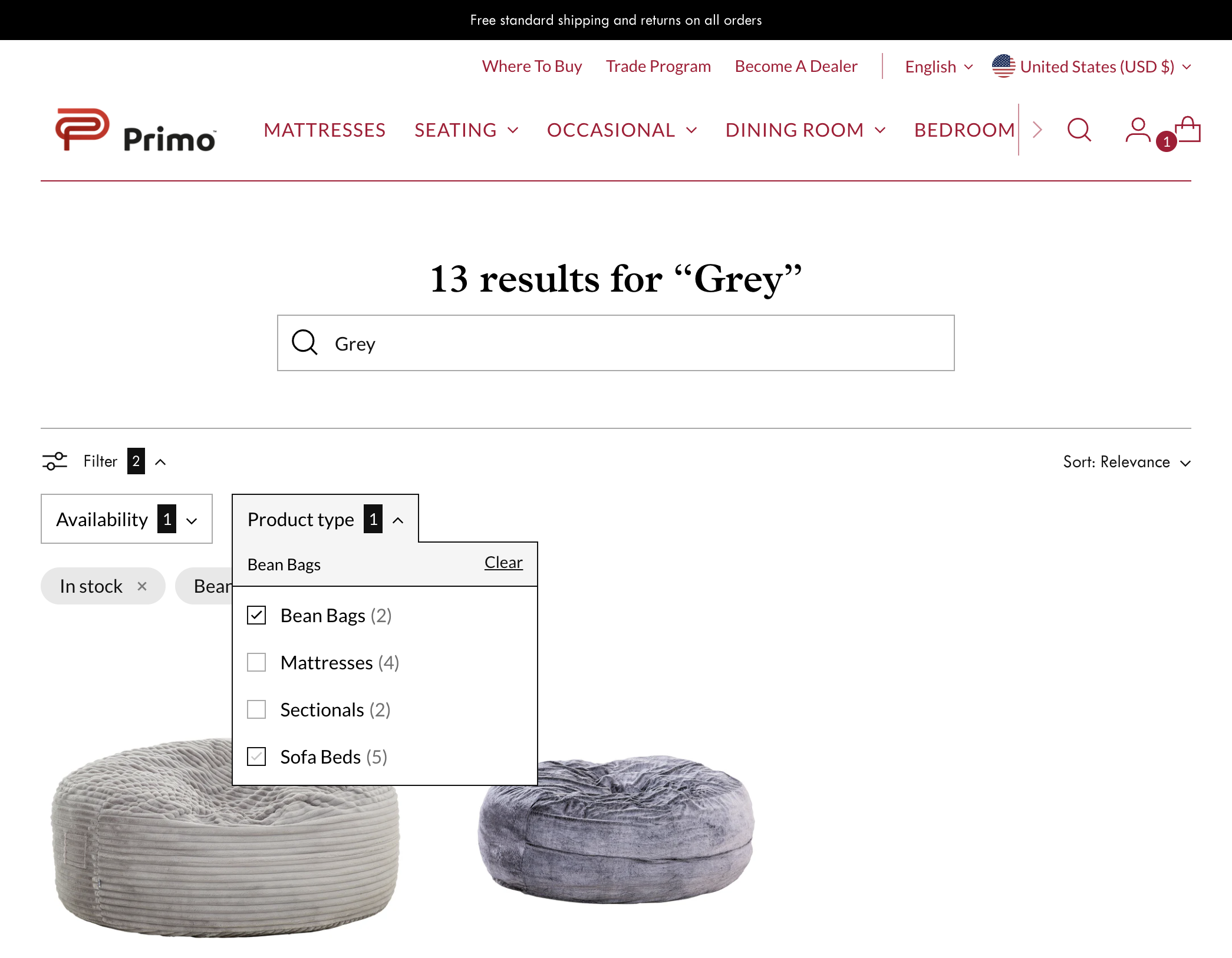Open the account profile icon
This screenshot has height=958, width=1232.
(x=1138, y=130)
